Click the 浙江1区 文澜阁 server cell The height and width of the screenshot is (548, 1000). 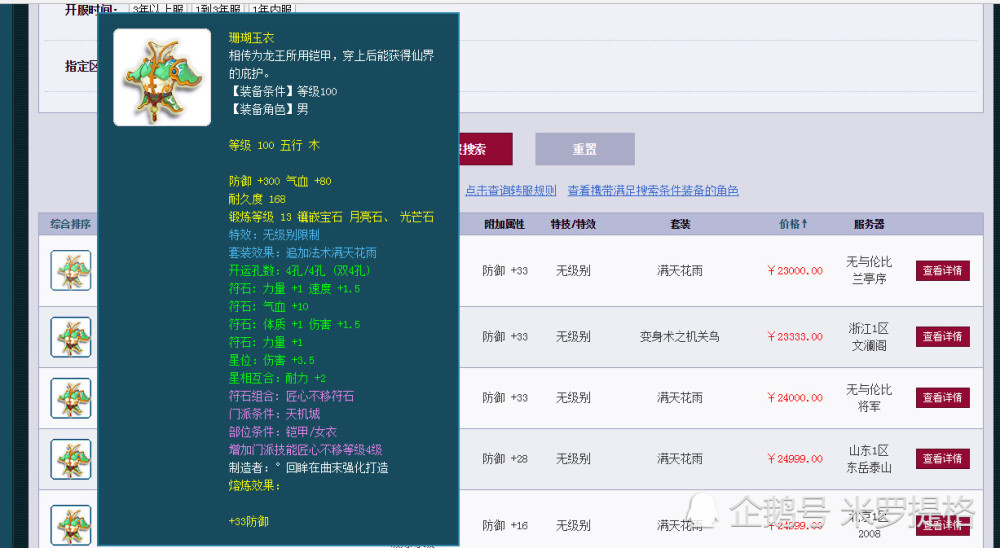869,337
